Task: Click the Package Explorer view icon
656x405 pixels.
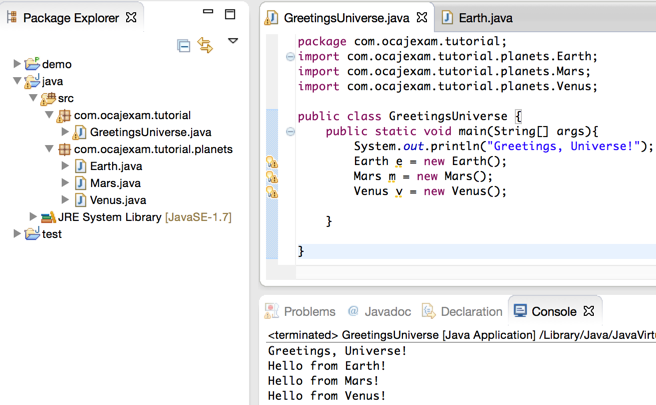Action: click(12, 17)
